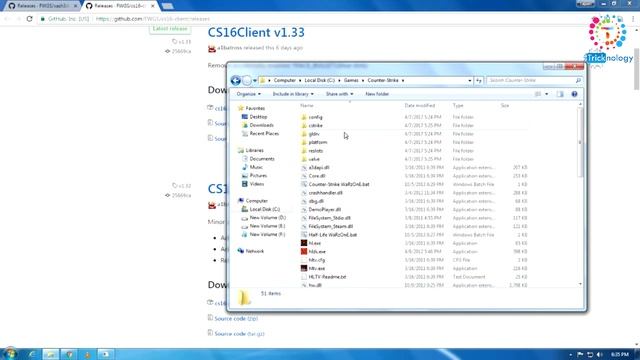Select Local Disk (C:) in the breadcrumb

(x=320, y=80)
